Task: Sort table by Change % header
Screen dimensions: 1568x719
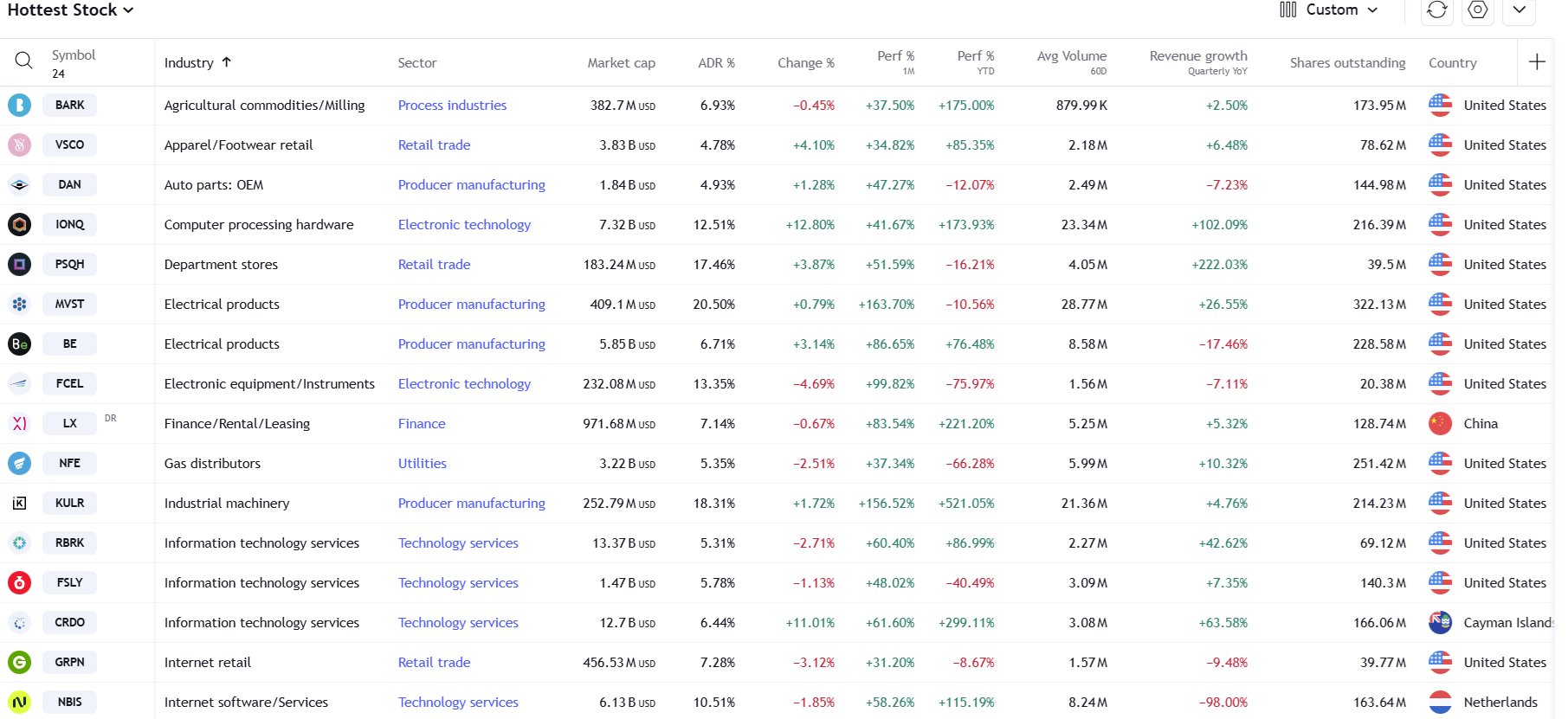Action: tap(805, 63)
